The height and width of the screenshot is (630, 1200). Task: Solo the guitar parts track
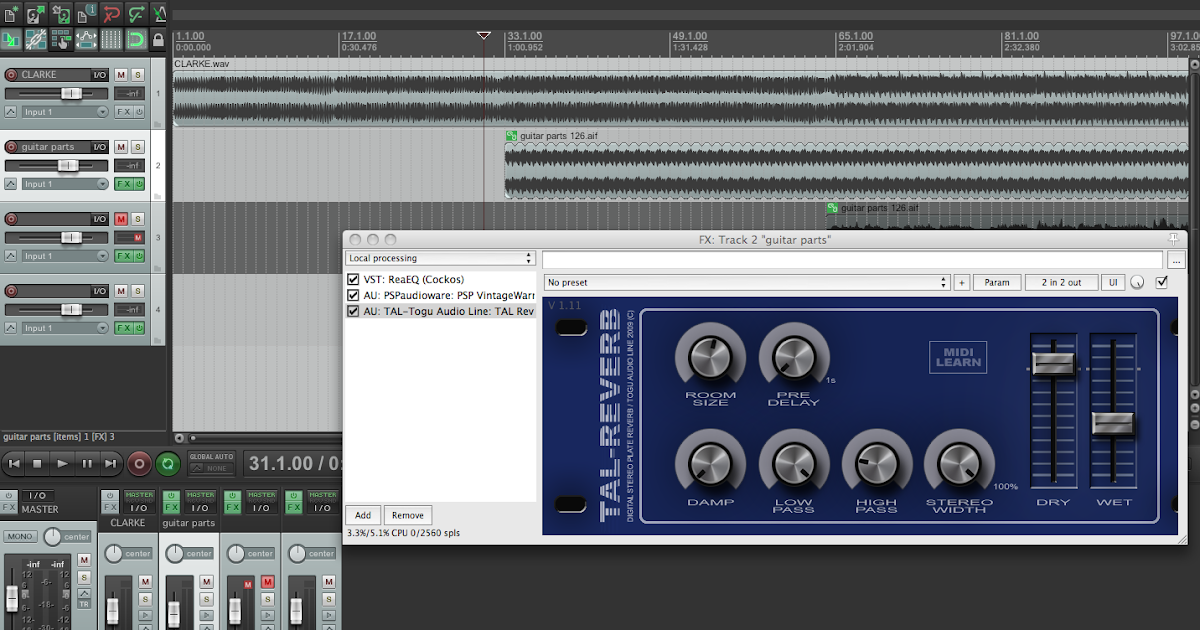click(x=138, y=146)
